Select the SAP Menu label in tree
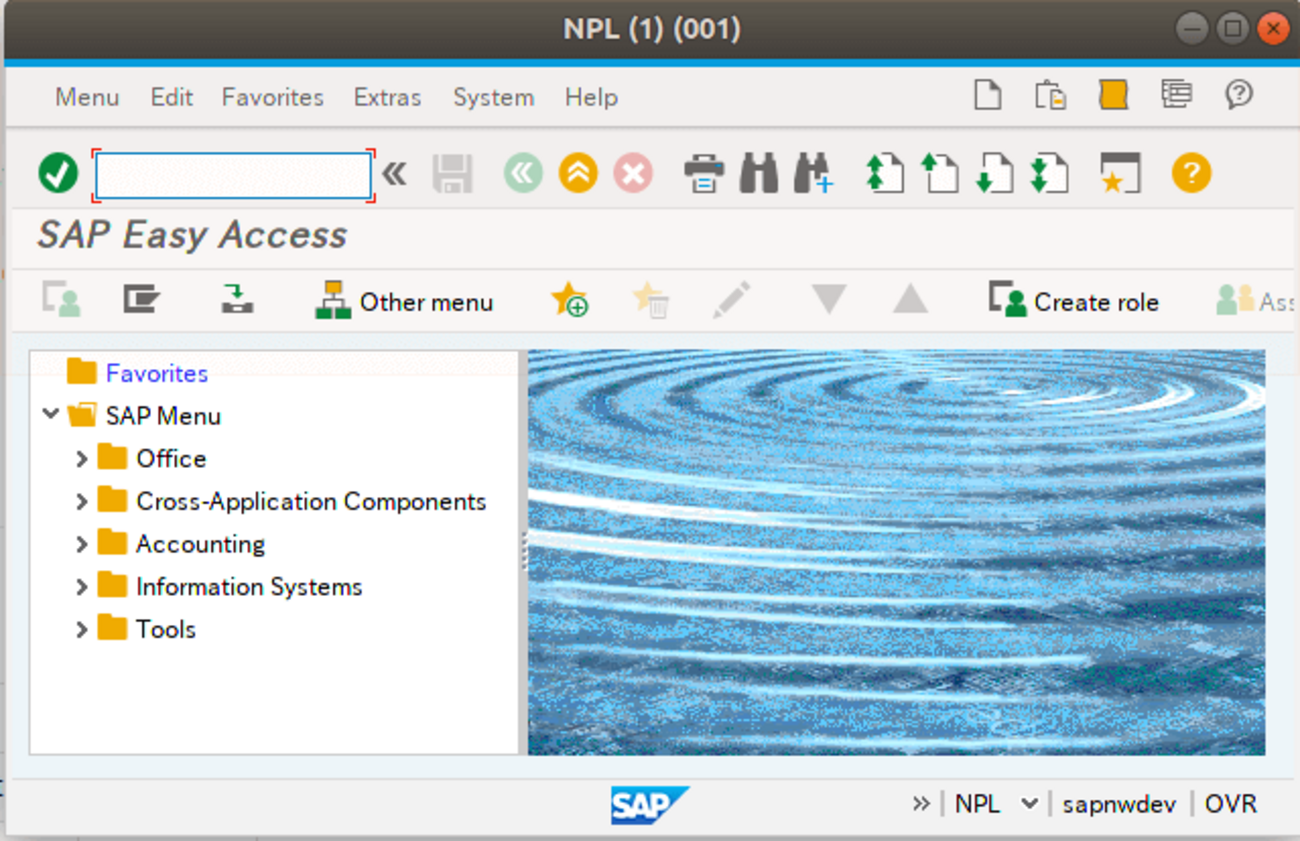1300x841 pixels. click(x=163, y=416)
